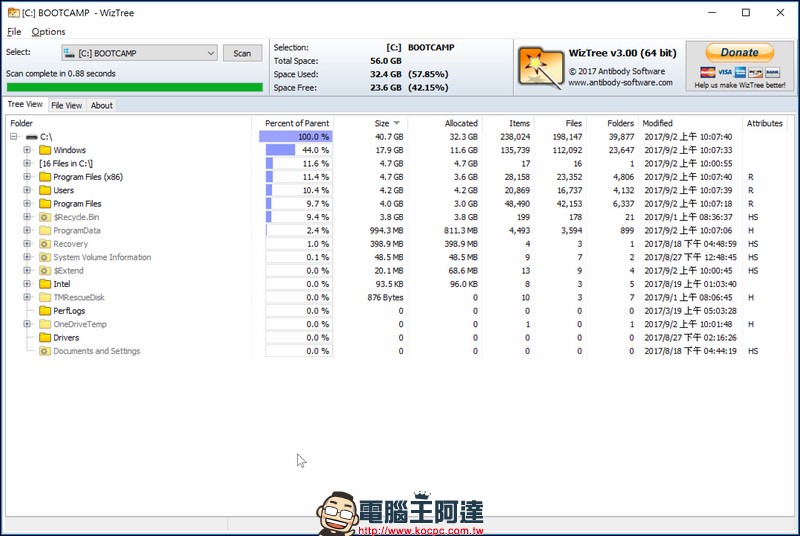Image resolution: width=800 pixels, height=536 pixels.
Task: Sort by the Folder column header
Action: click(x=129, y=123)
